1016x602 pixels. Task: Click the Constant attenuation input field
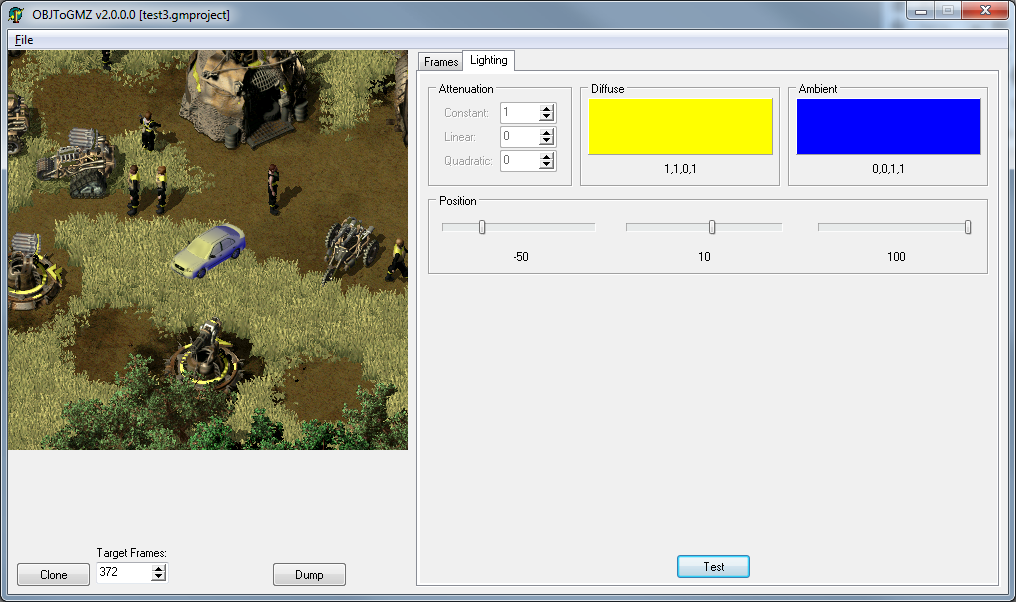pos(520,113)
